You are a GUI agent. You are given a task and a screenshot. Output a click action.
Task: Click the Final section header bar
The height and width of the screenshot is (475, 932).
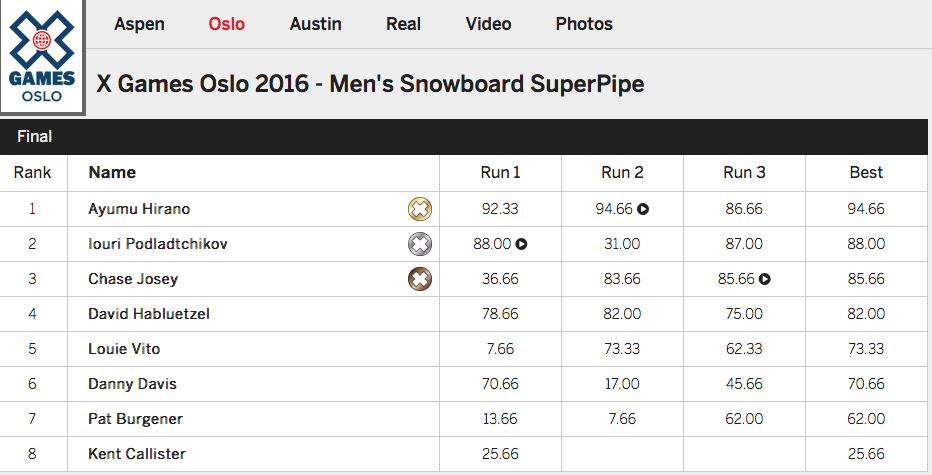466,136
